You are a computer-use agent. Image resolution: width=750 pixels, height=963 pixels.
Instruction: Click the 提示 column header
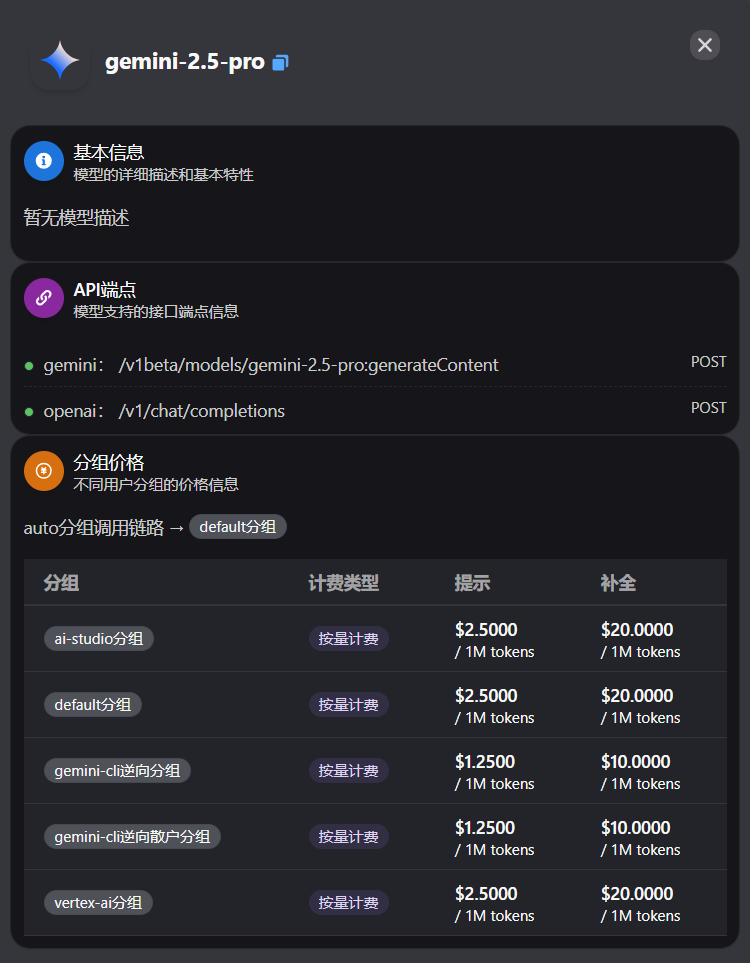click(472, 583)
